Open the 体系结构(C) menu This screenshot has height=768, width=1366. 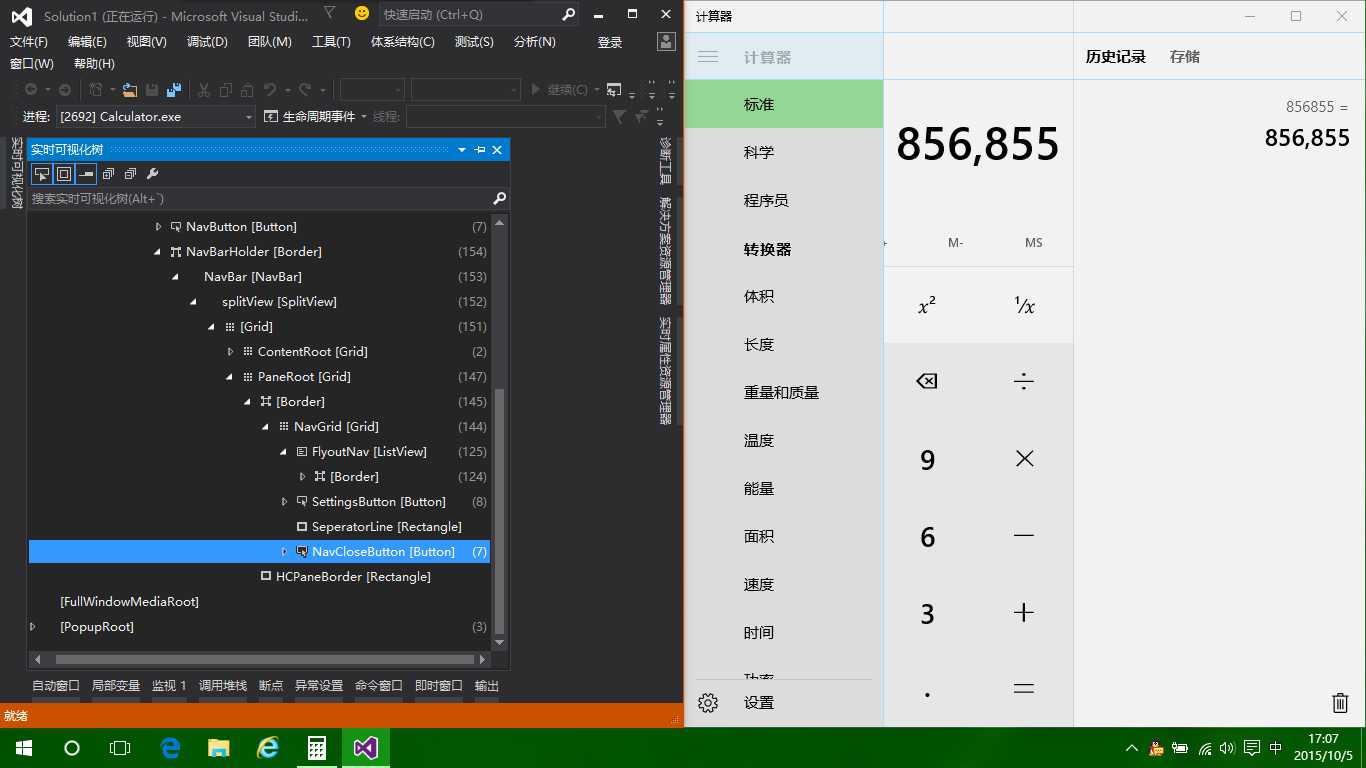(x=403, y=42)
